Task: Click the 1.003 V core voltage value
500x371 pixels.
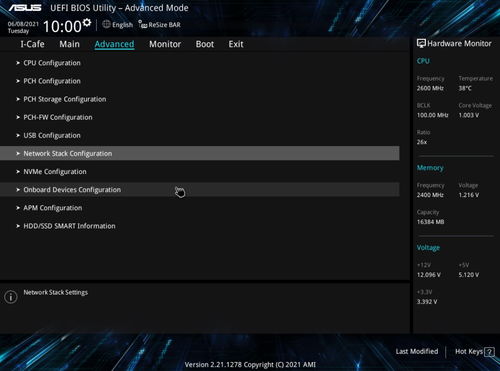Action: pos(469,115)
